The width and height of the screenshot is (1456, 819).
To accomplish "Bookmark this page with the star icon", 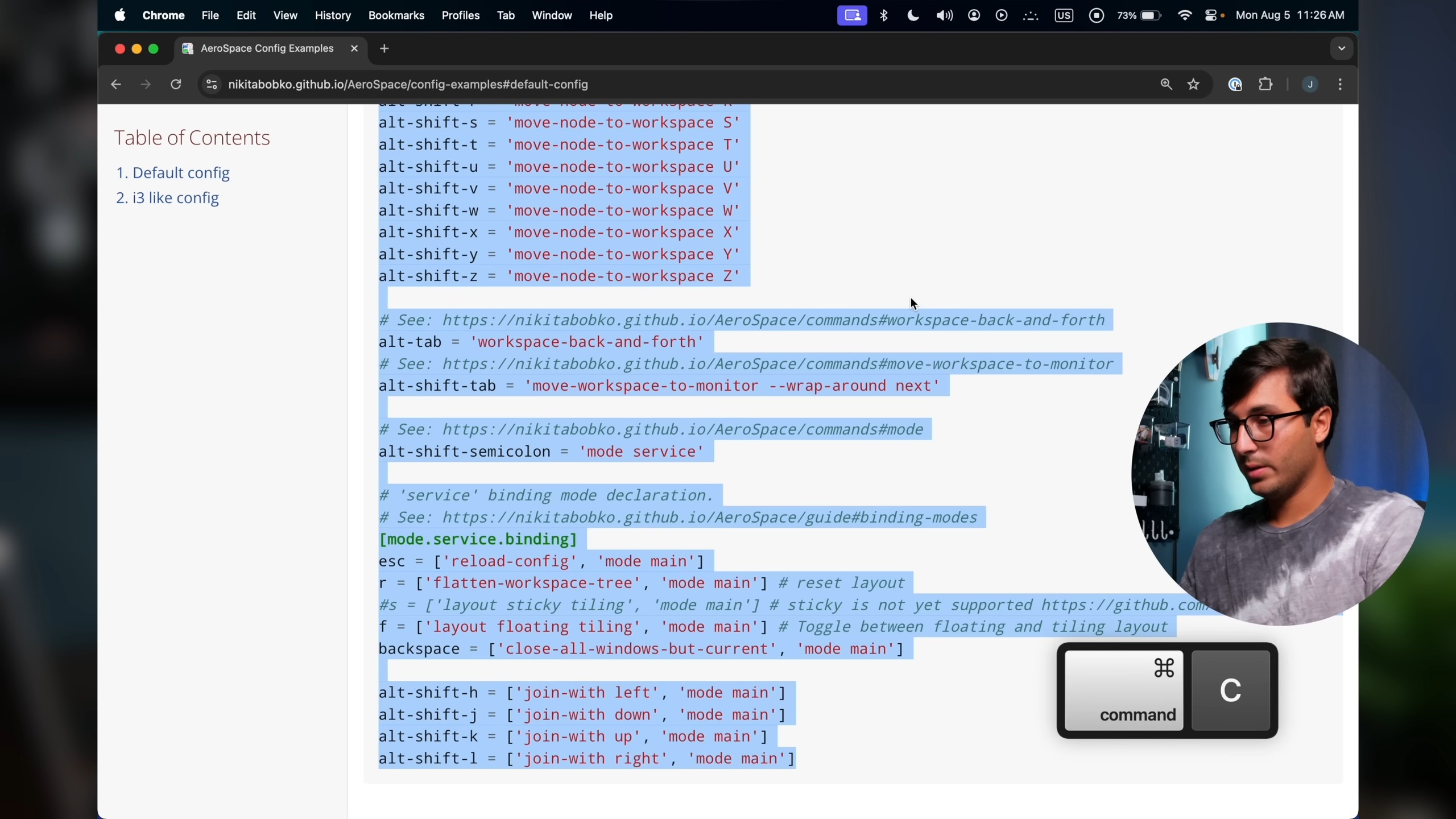I will [1193, 84].
